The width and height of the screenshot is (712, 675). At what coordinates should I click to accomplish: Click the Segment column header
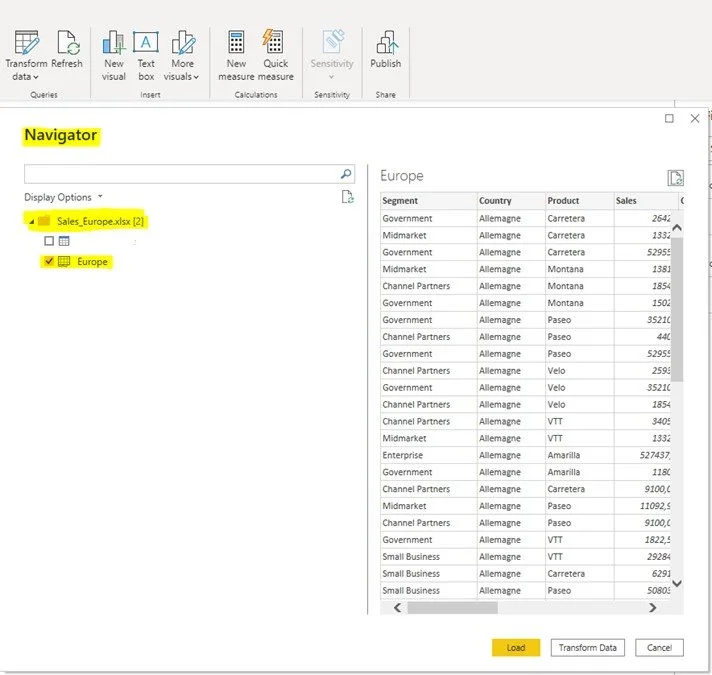[429, 201]
